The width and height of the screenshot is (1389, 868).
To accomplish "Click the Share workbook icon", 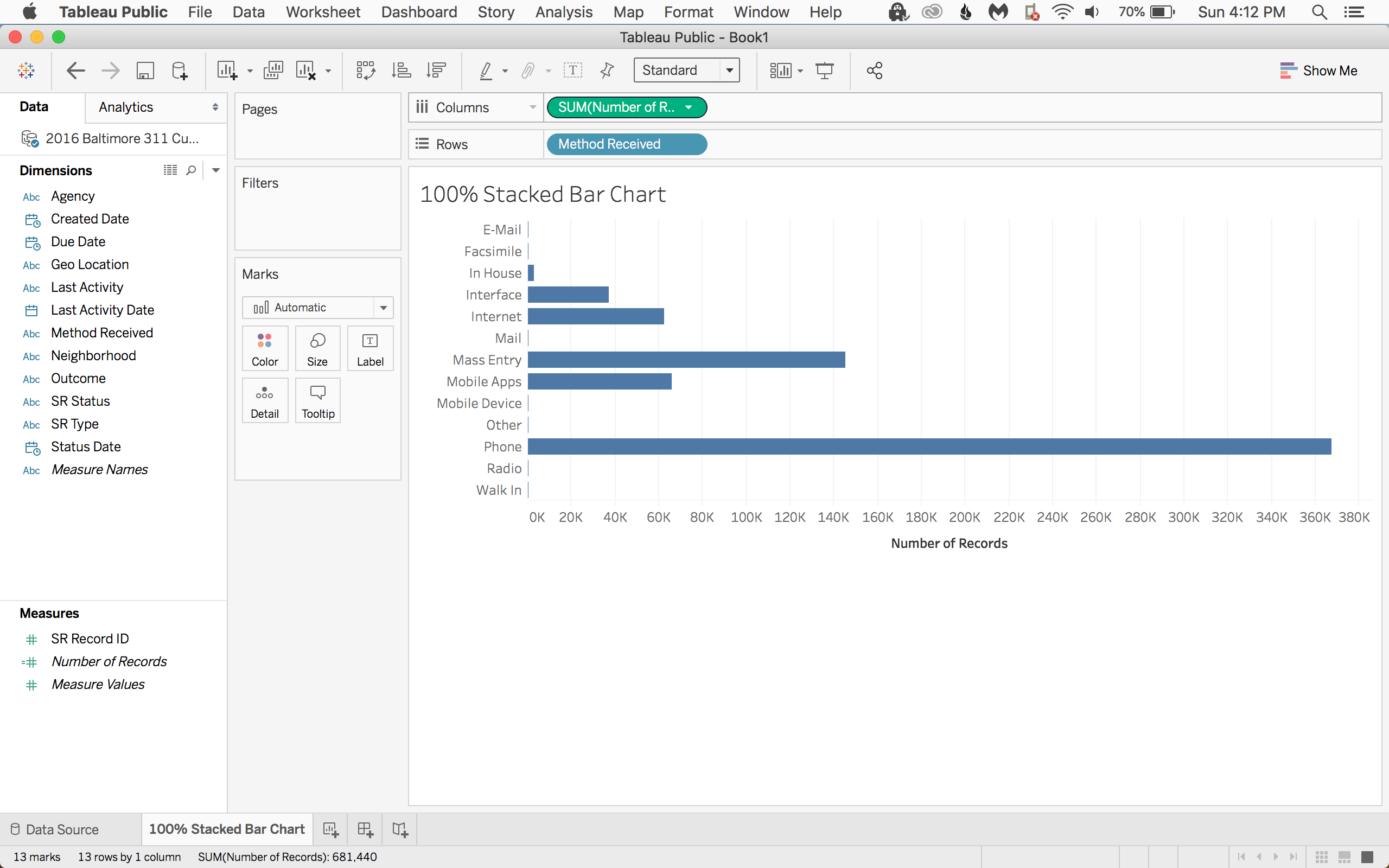I will pos(874,71).
